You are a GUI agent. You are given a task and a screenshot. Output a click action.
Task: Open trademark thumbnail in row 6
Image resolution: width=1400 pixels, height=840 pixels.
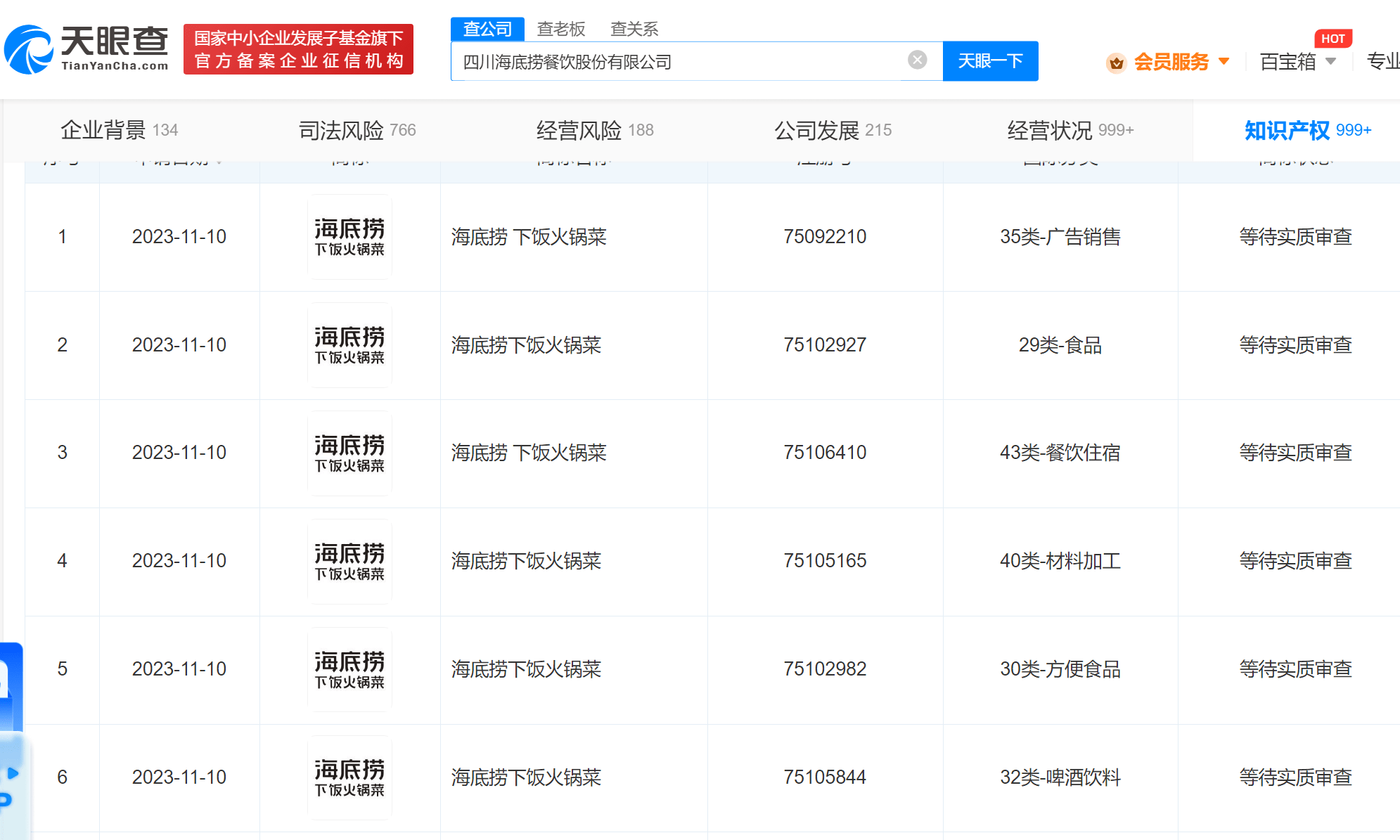(x=349, y=777)
